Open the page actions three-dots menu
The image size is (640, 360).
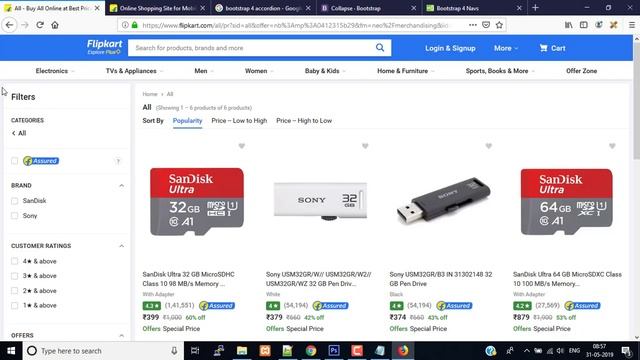[473, 25]
